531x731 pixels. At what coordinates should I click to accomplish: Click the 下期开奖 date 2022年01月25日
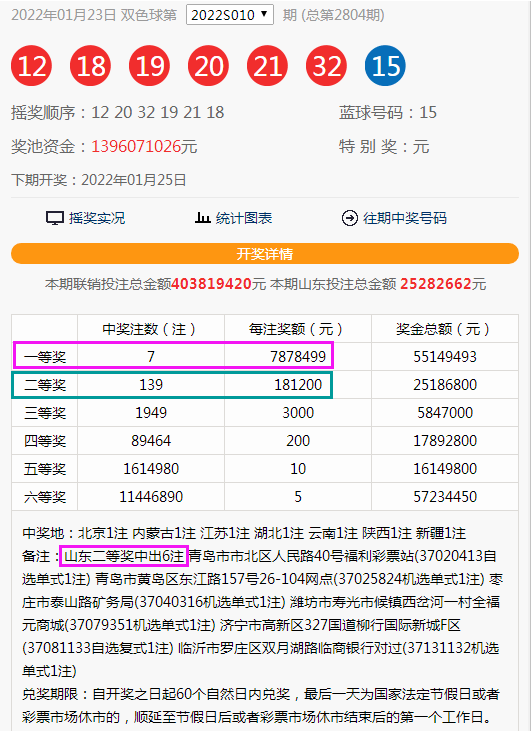(134, 180)
